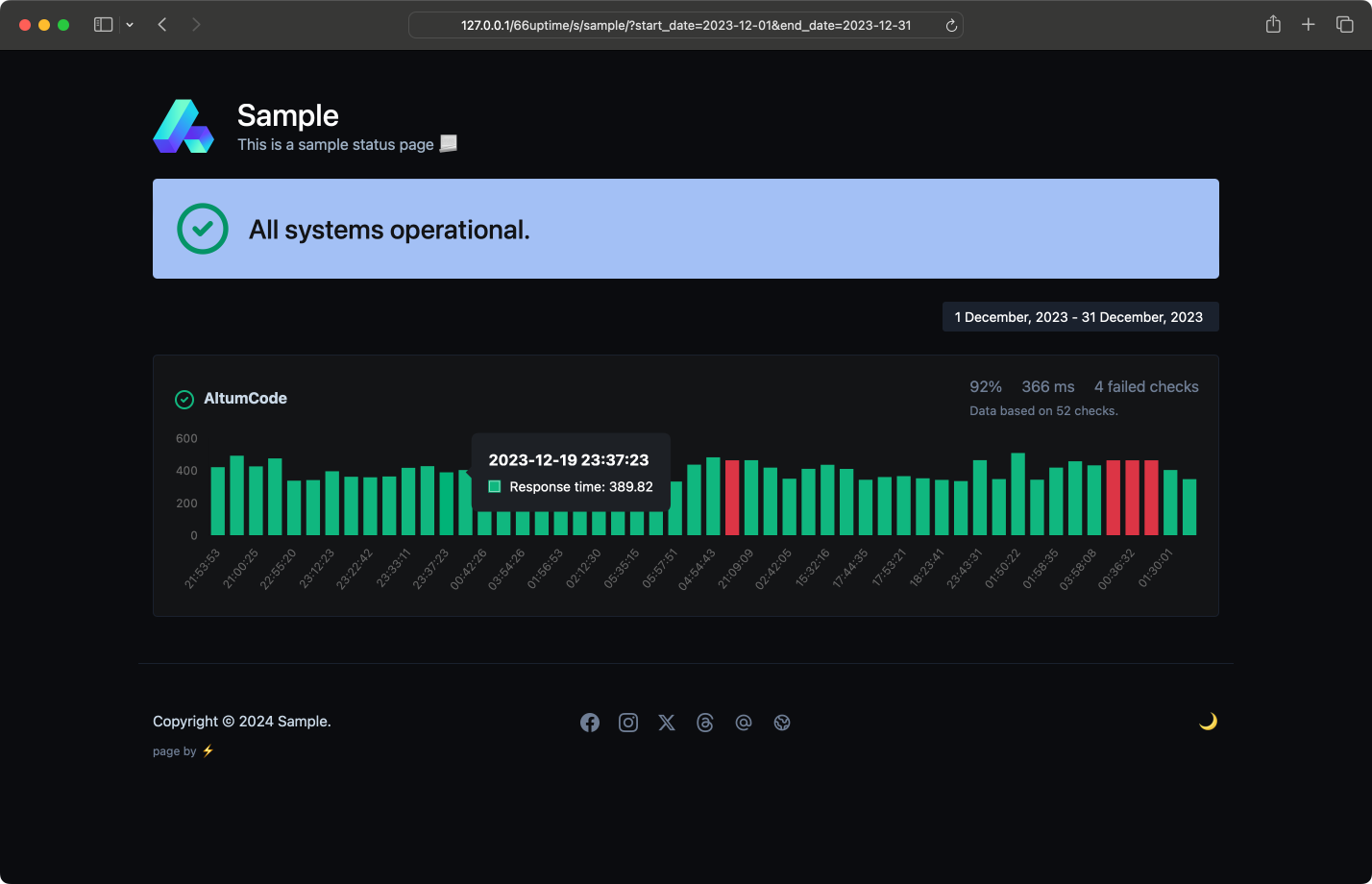Image resolution: width=1372 pixels, height=884 pixels.
Task: Open the Facebook social icon
Action: 590,722
